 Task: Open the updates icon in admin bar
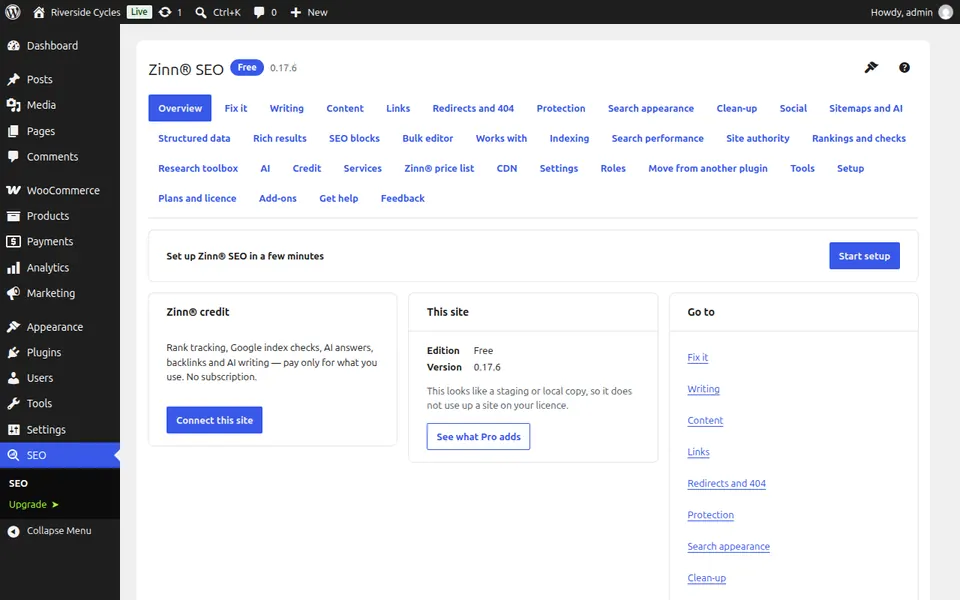click(x=165, y=12)
